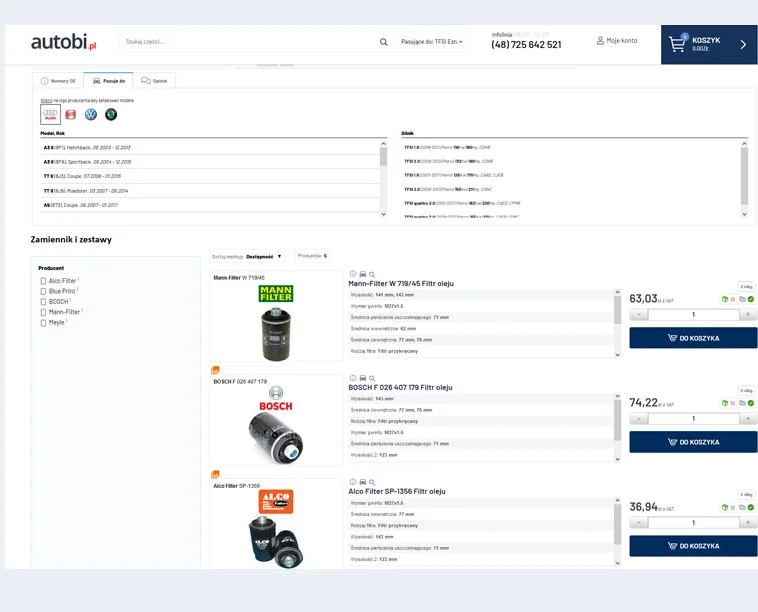Open Alco Filter SP-1356 Filtr oleju link
758x612 pixels.
pos(397,492)
